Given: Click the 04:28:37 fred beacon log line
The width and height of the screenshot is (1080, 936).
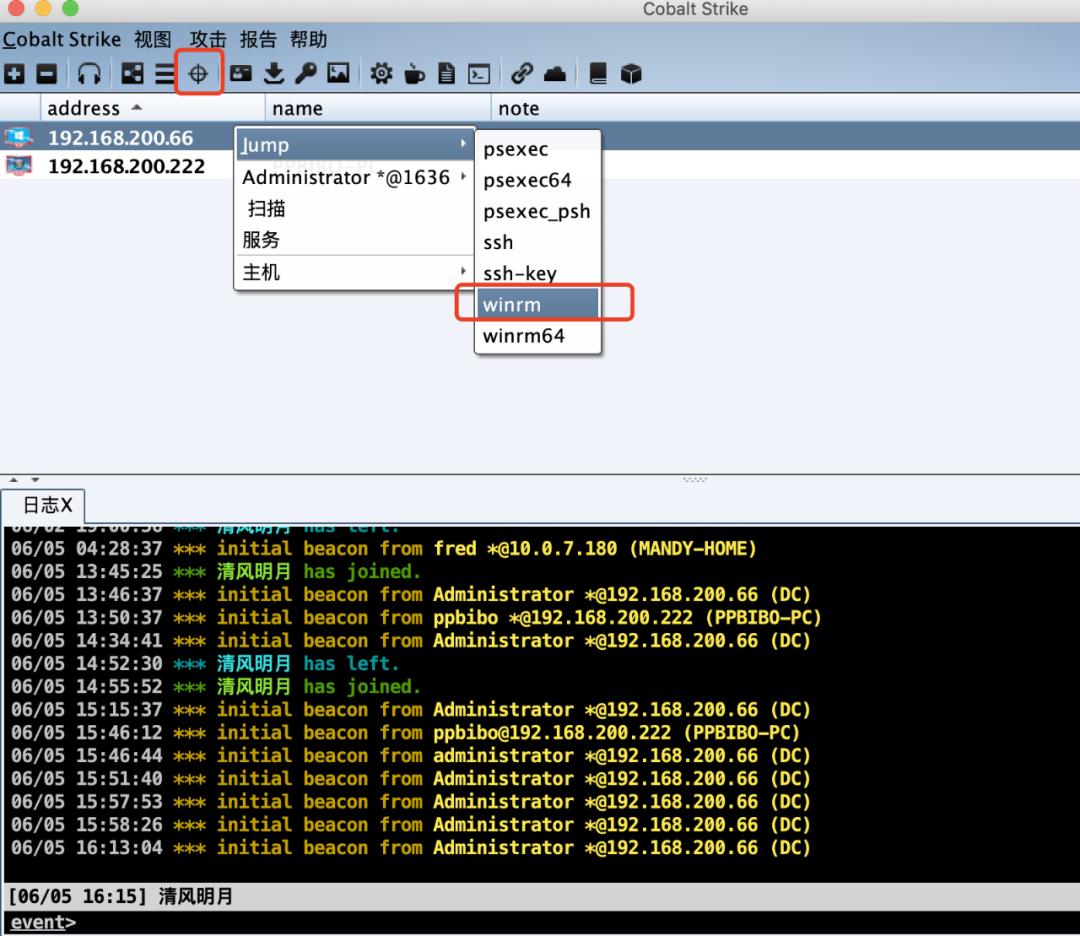Looking at the screenshot, I should (x=384, y=548).
